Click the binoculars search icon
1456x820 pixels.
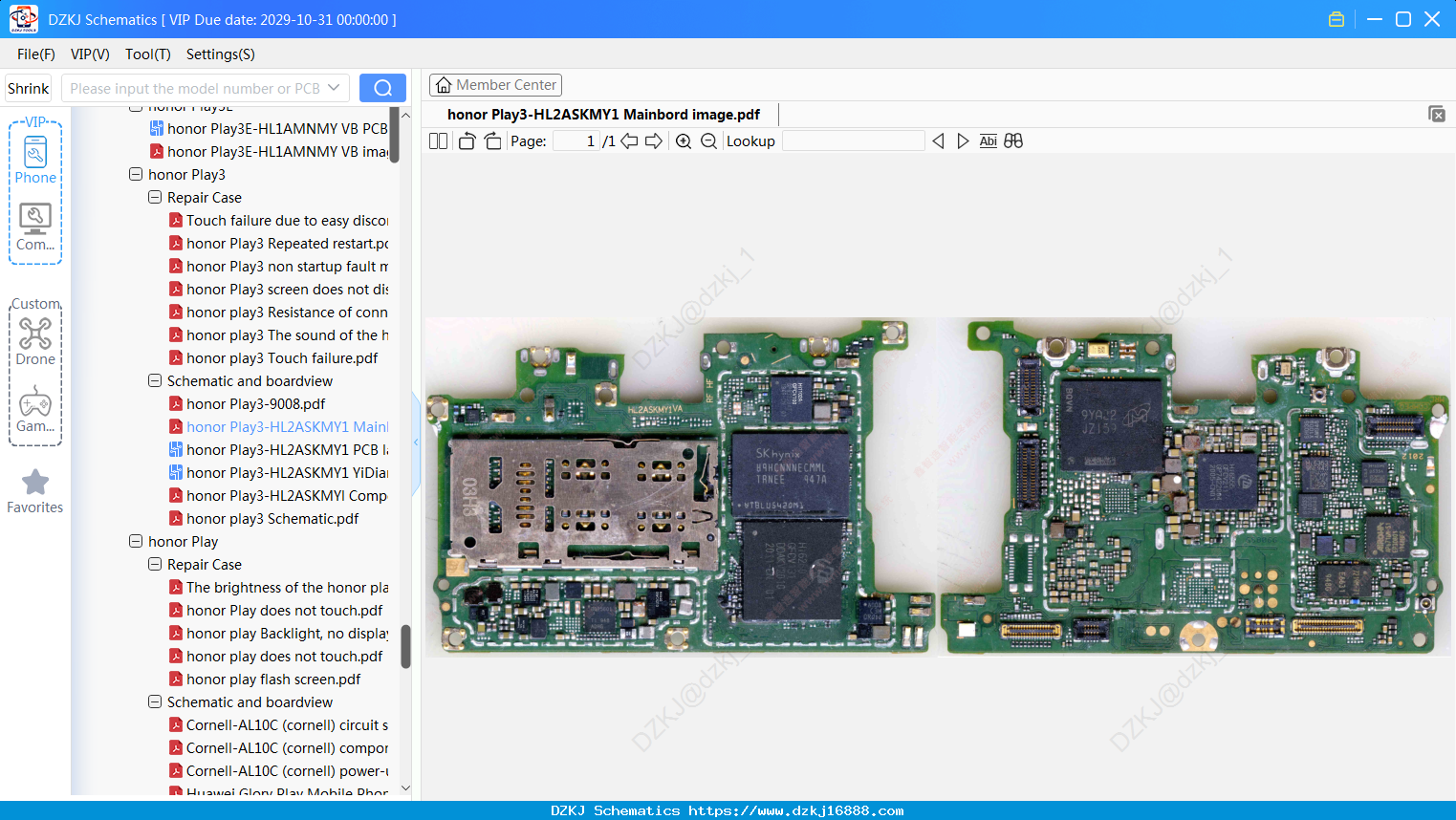click(x=1013, y=141)
